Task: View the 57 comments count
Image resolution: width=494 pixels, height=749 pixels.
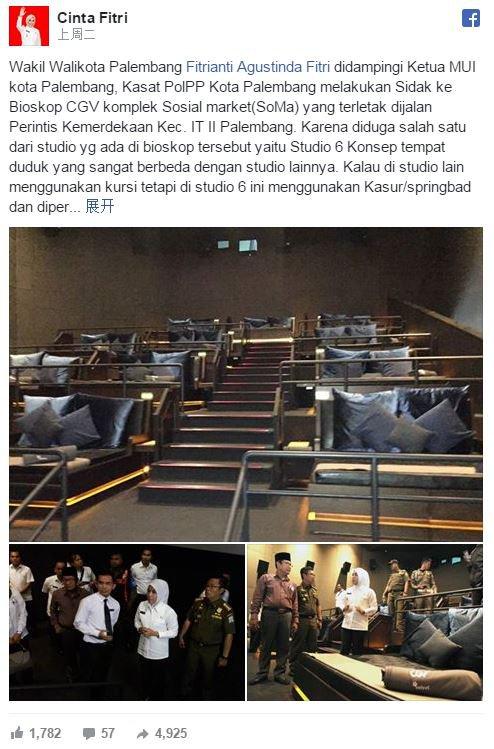Action: pyautogui.click(x=107, y=733)
